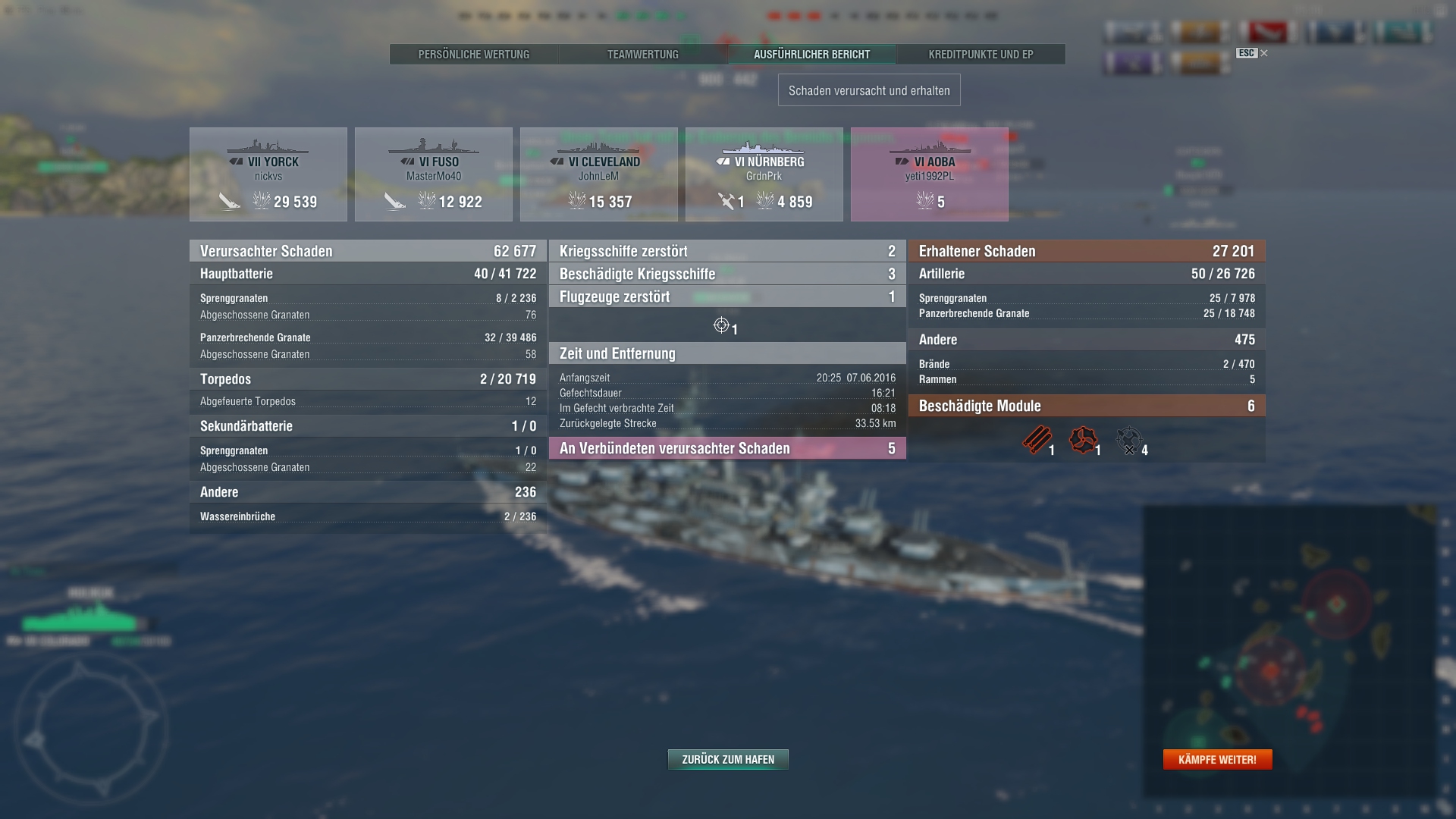This screenshot has width=1456, height=819.
Task: Select Ausführlicher Bericht tab
Action: pyautogui.click(x=812, y=55)
